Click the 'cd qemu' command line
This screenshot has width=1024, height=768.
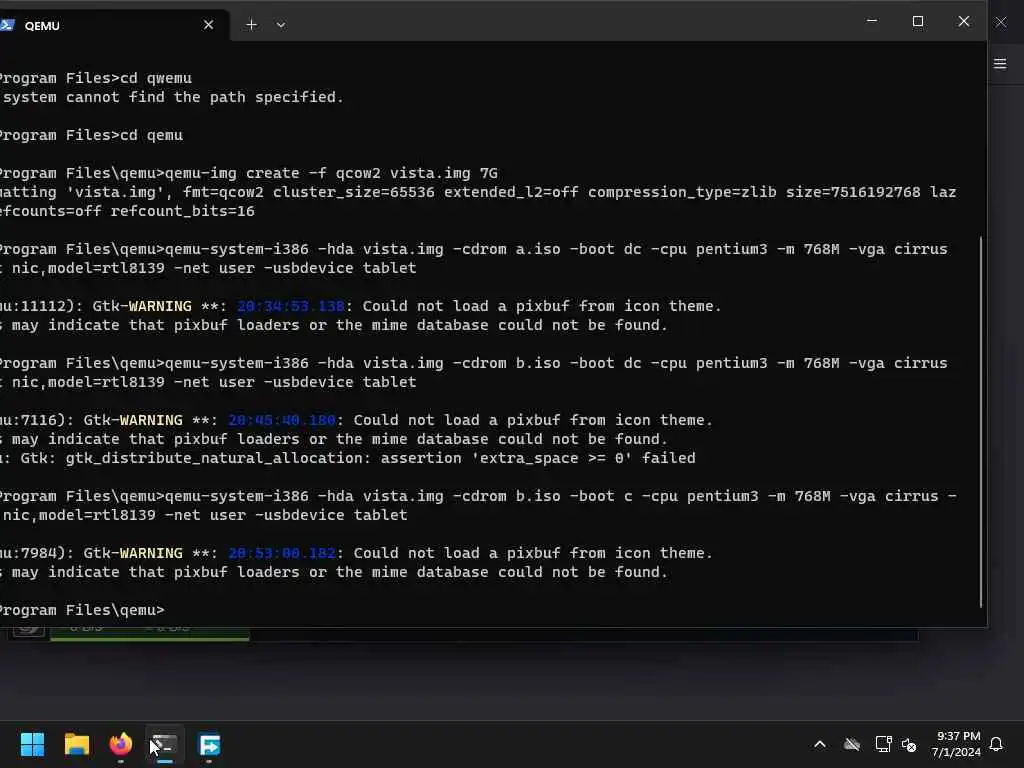[91, 135]
